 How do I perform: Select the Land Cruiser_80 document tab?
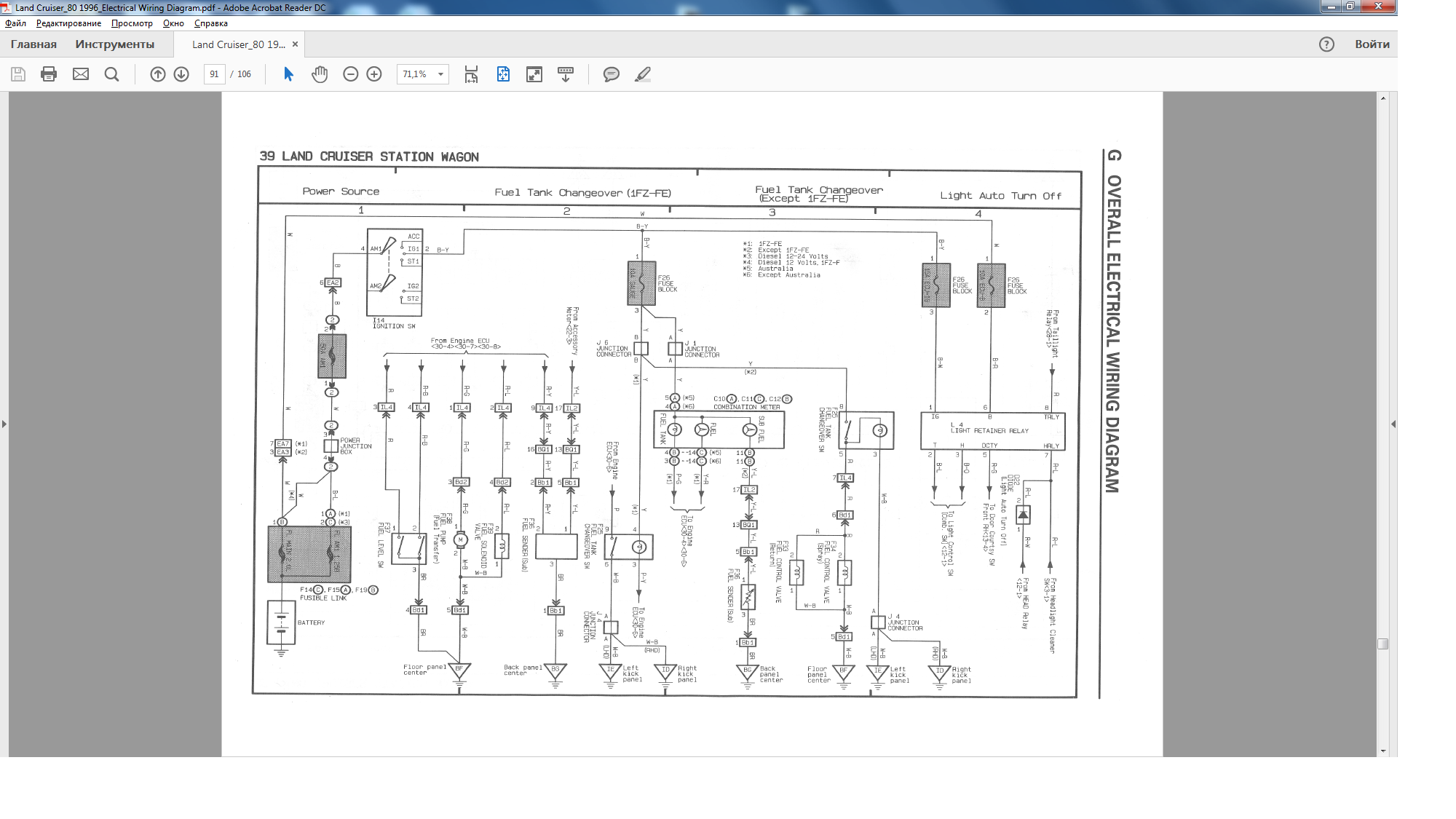pyautogui.click(x=239, y=44)
